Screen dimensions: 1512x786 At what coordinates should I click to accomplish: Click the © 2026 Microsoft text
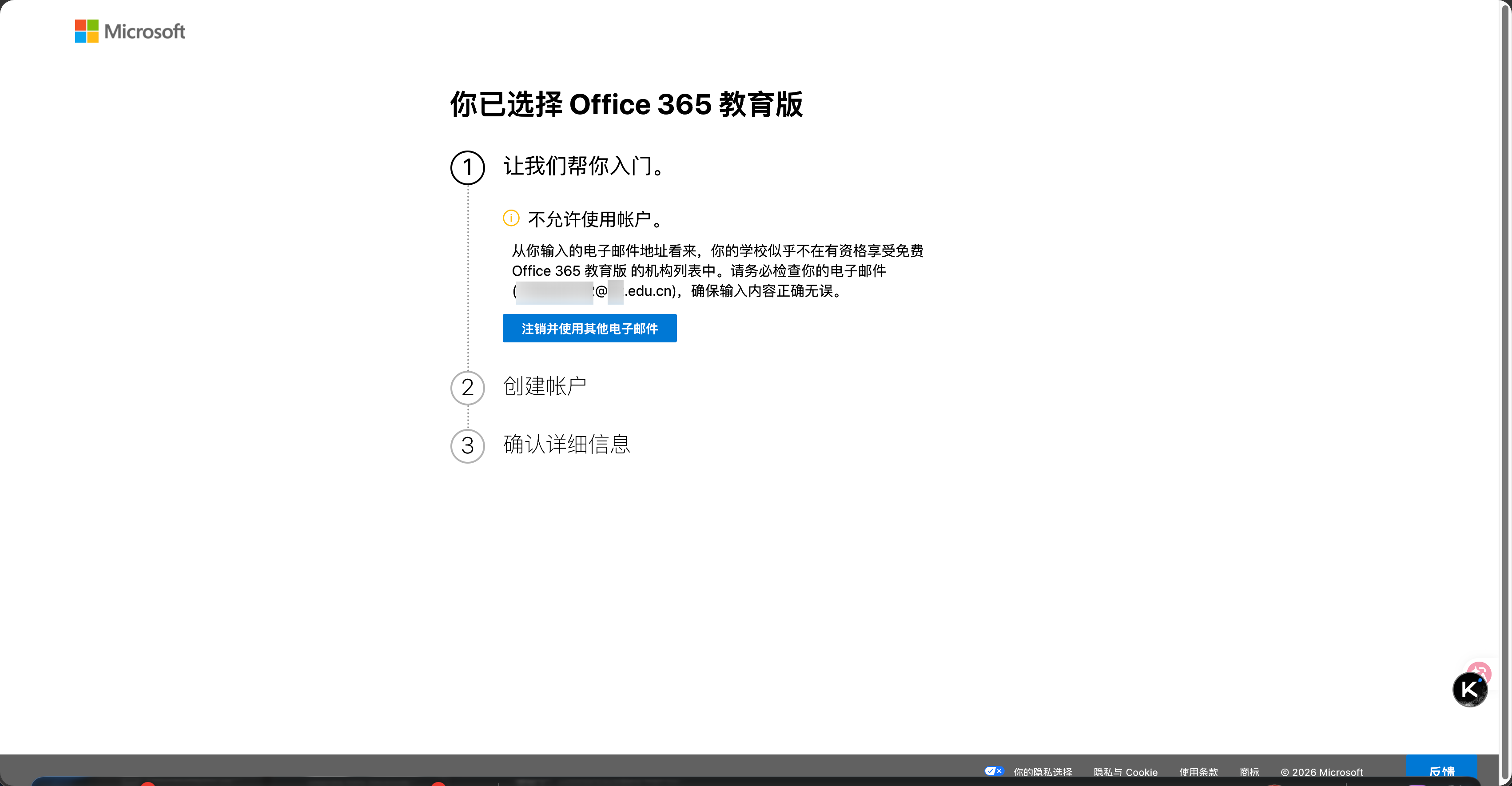point(1322,772)
